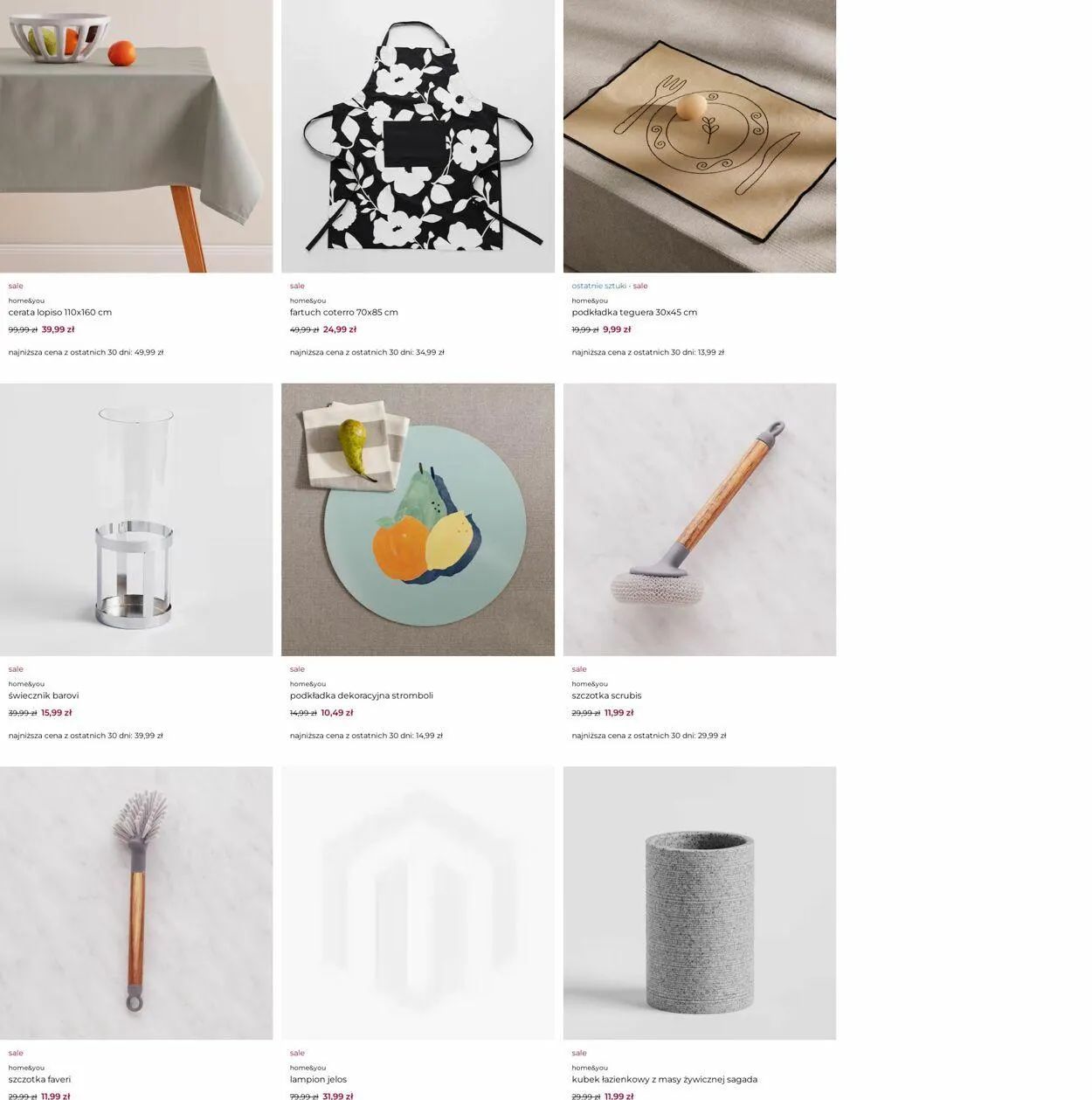Image resolution: width=1092 pixels, height=1100 pixels.
Task: Click the 24,99 zł apron sale price
Action: pyautogui.click(x=340, y=329)
